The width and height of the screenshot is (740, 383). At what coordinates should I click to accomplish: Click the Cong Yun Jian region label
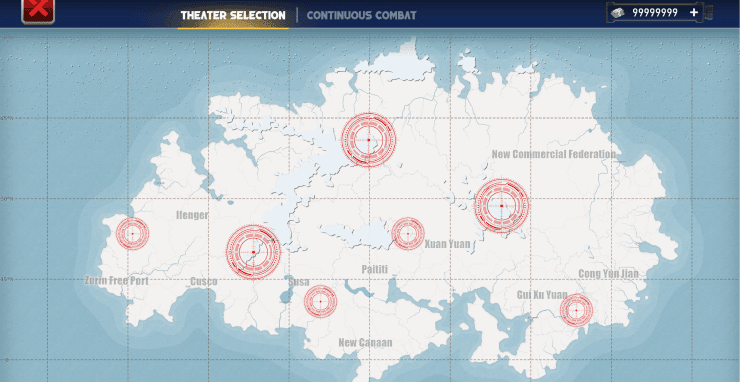click(609, 274)
